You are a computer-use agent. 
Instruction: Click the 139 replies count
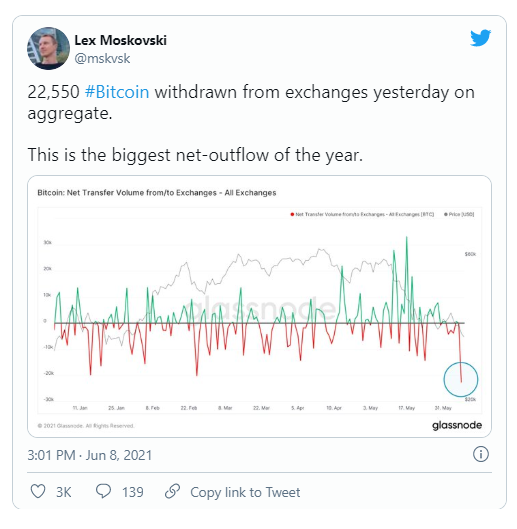click(133, 492)
